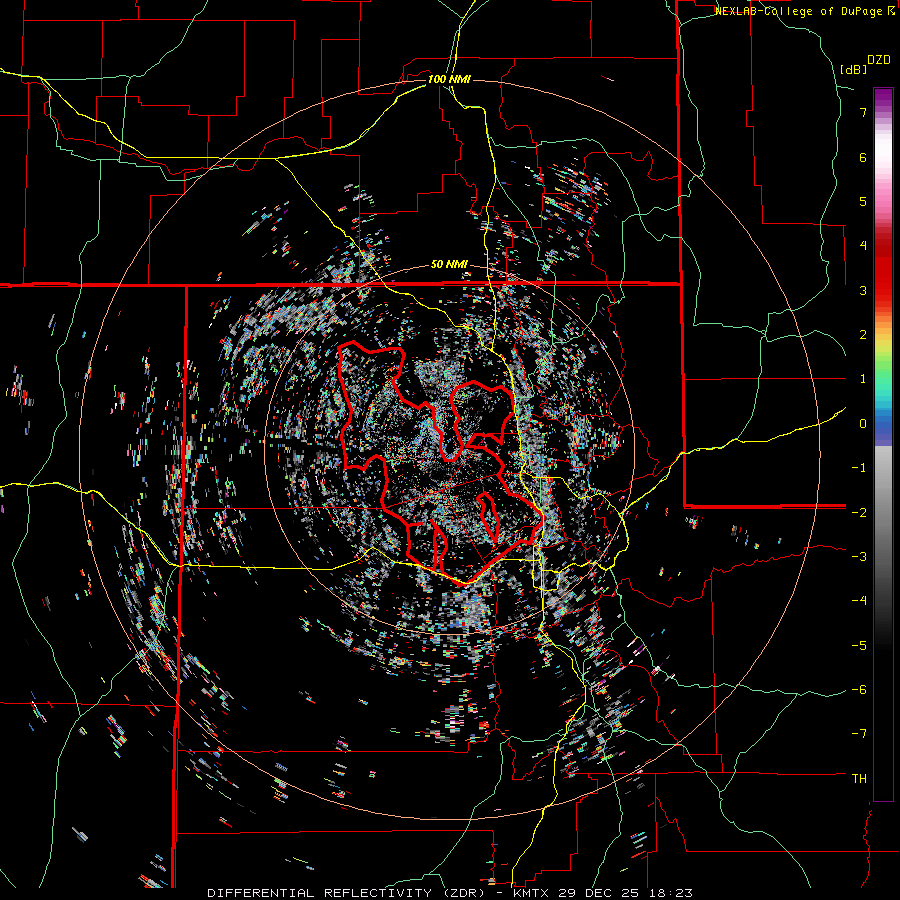This screenshot has width=900, height=900.
Task: Click the 50 NMI range ring label
Action: pyautogui.click(x=449, y=265)
